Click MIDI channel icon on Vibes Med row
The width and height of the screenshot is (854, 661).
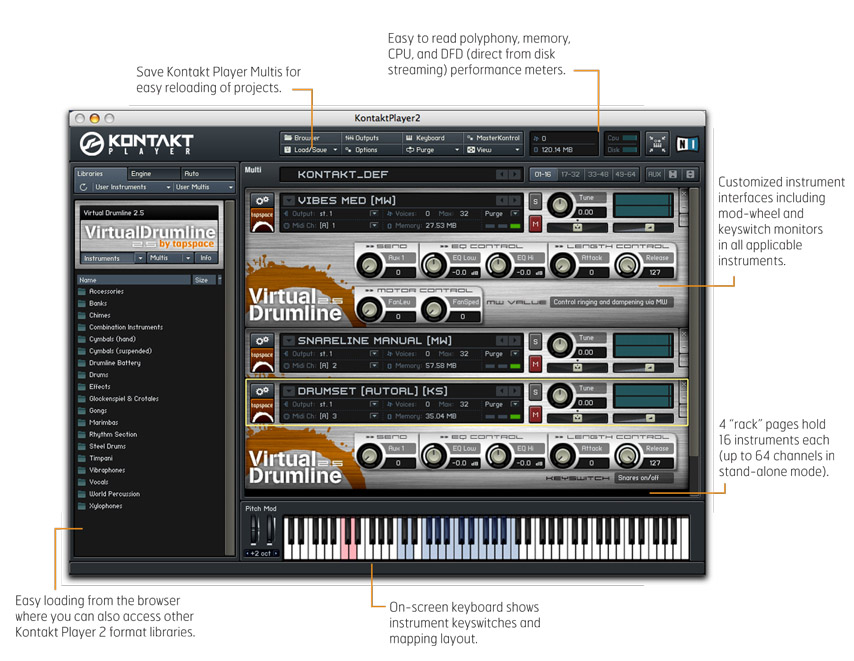click(286, 225)
